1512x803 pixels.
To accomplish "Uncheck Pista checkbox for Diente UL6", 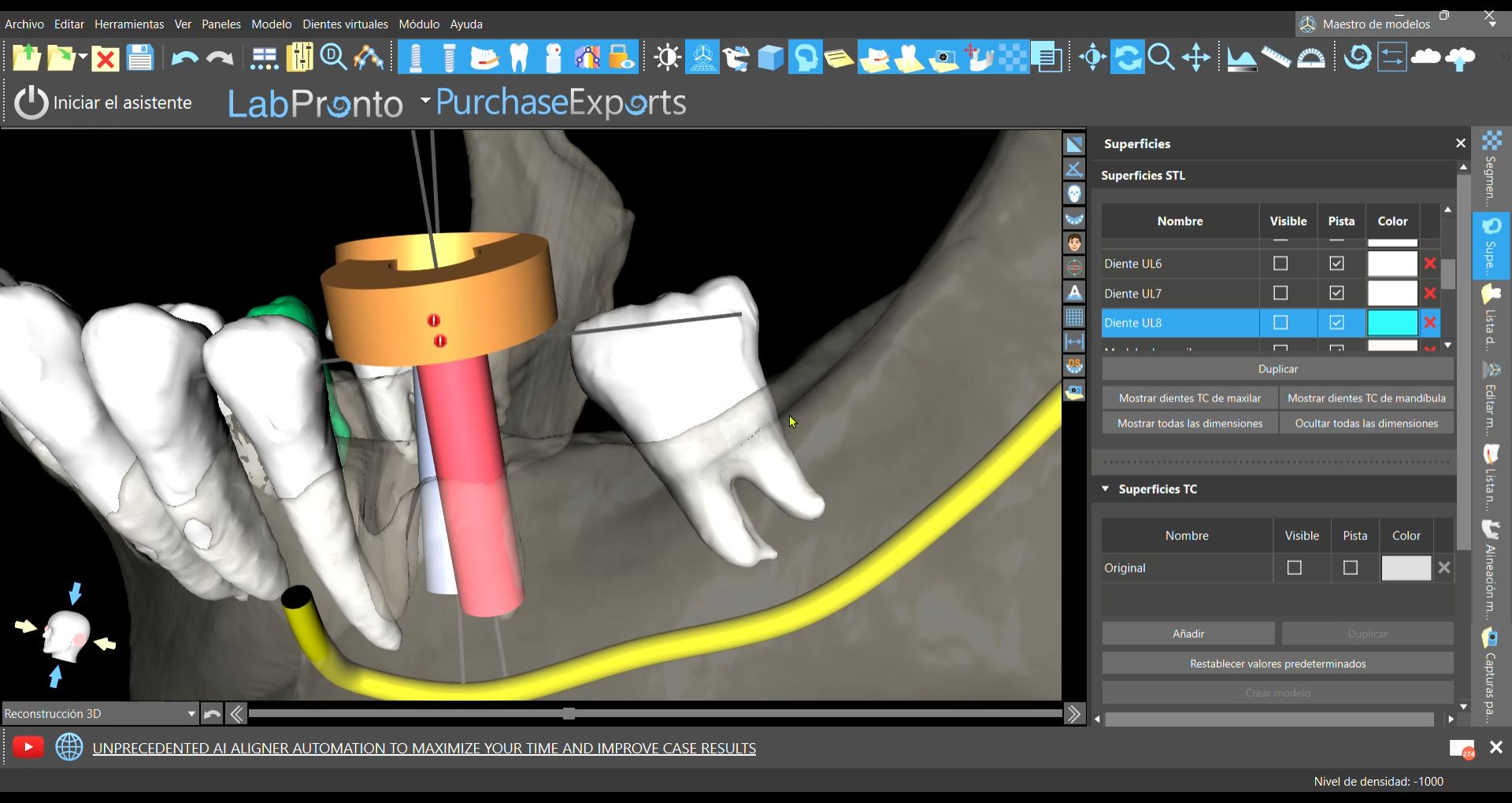I will [x=1336, y=264].
